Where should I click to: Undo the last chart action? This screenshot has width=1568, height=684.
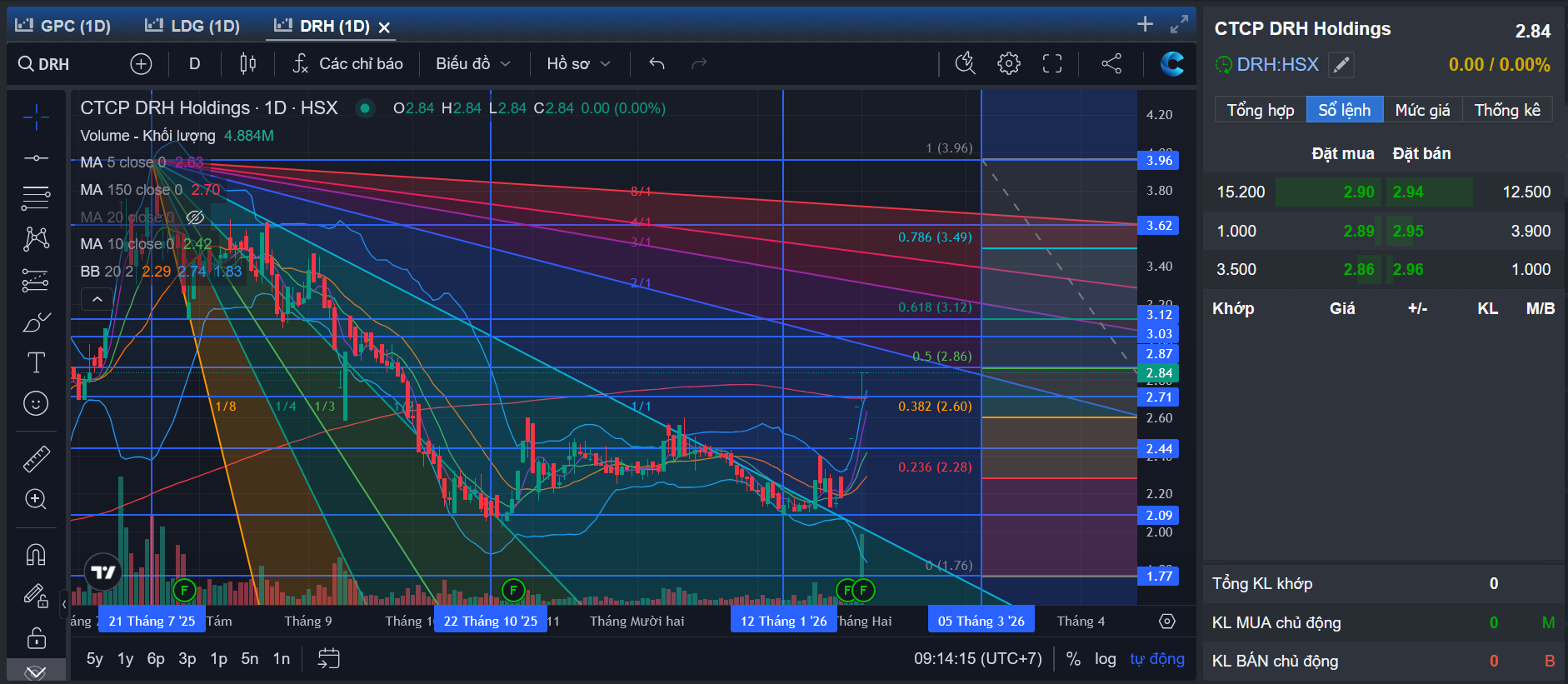[x=657, y=63]
